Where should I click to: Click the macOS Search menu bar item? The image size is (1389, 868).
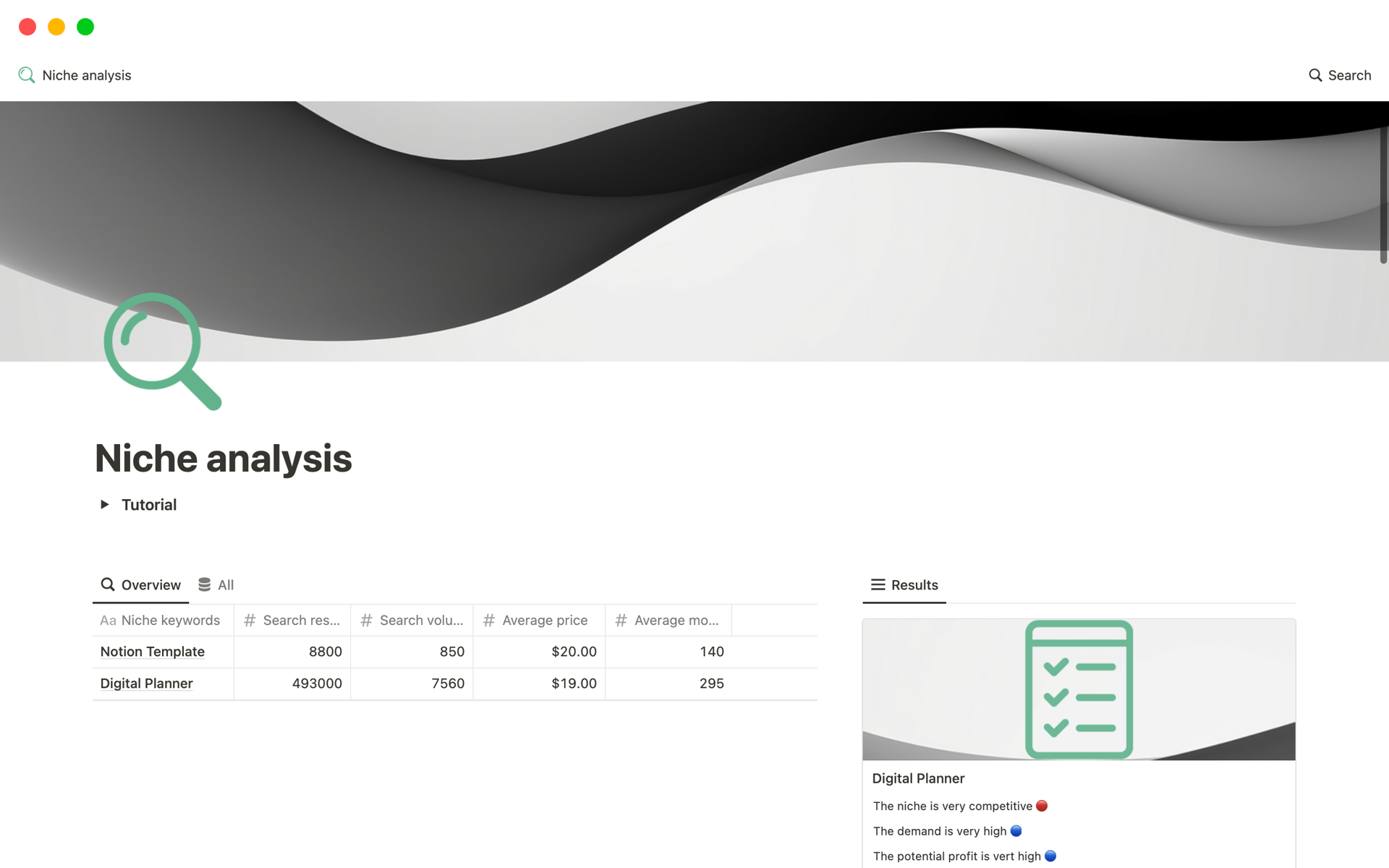(x=1339, y=73)
